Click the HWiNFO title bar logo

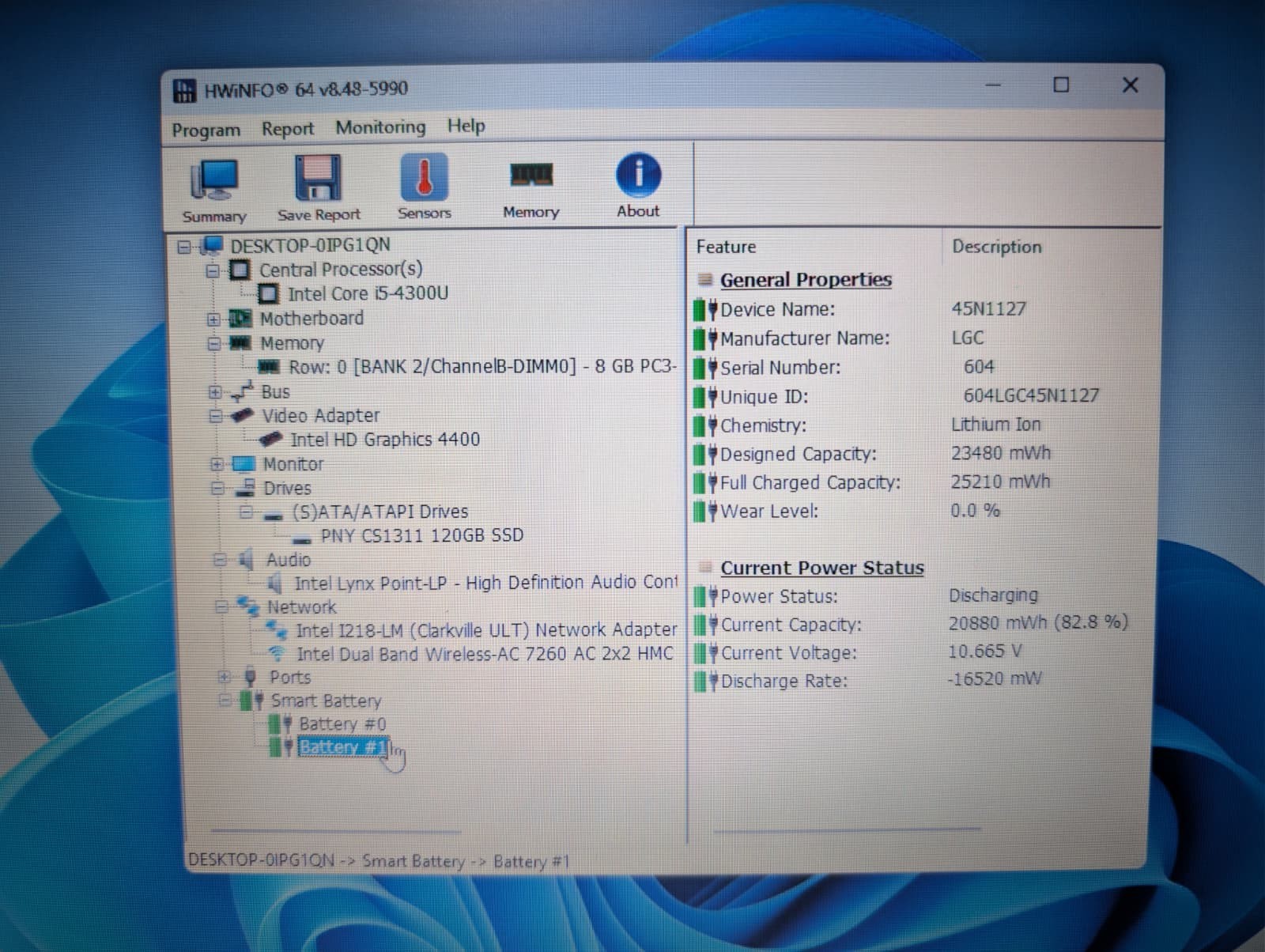(x=184, y=90)
